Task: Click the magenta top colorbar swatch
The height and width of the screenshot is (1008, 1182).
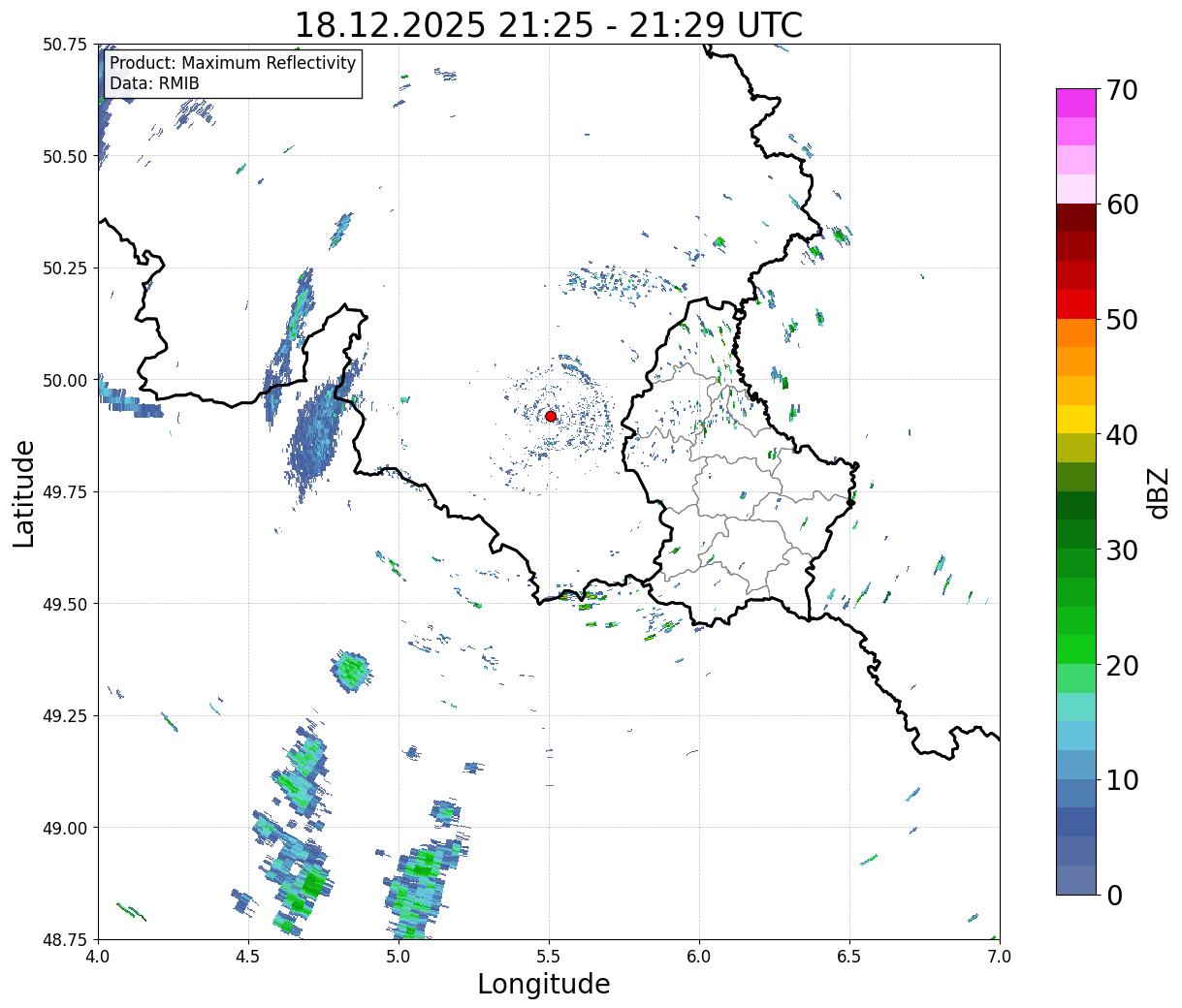Action: click(1076, 103)
